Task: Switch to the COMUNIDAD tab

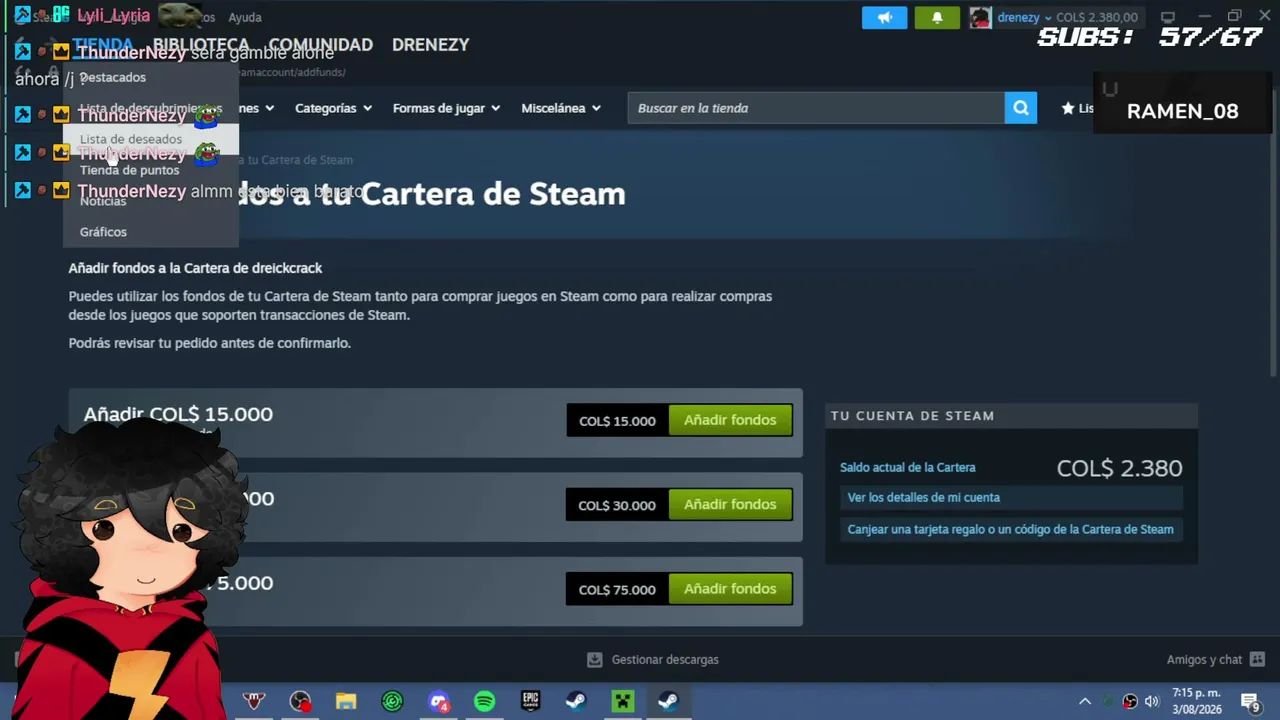Action: (320, 45)
